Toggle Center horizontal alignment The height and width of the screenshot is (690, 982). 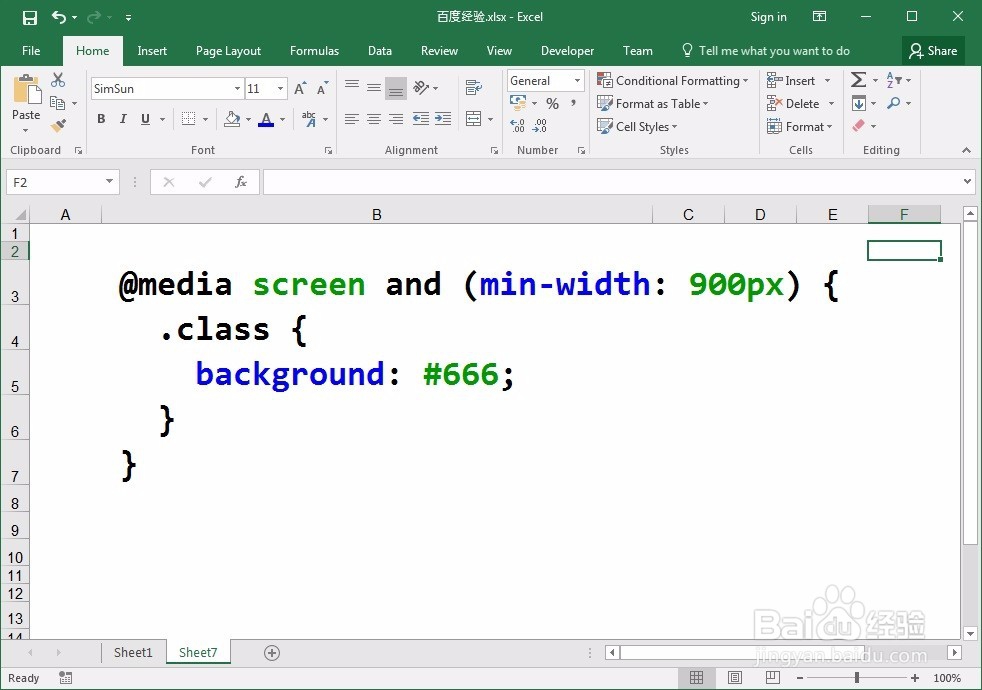point(374,119)
